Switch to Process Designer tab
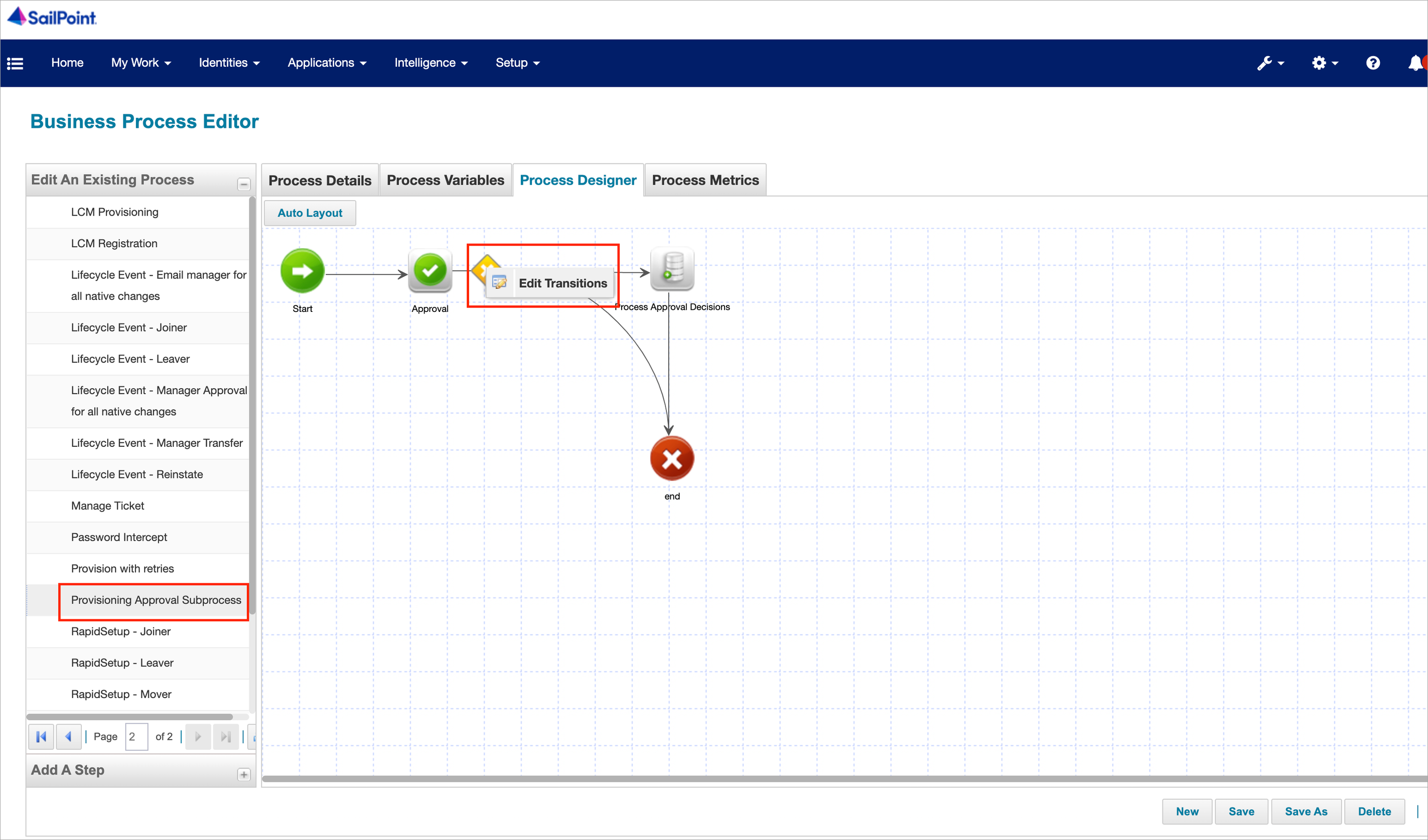The width and height of the screenshot is (1428, 840). (578, 180)
